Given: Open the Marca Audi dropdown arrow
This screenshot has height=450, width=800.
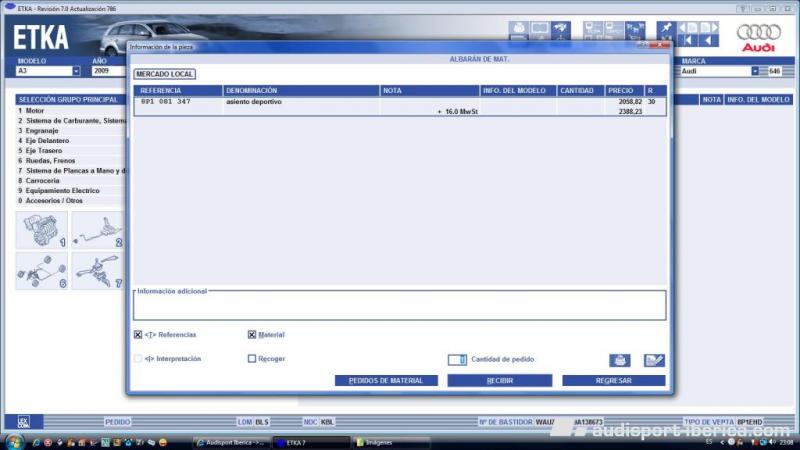Looking at the screenshot, I should point(755,71).
